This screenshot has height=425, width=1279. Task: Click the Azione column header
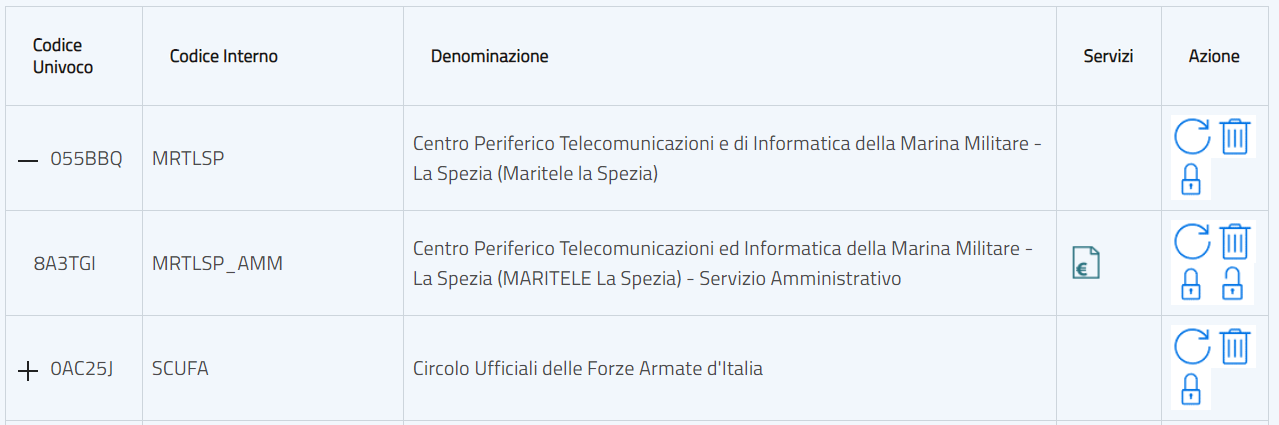[1214, 56]
